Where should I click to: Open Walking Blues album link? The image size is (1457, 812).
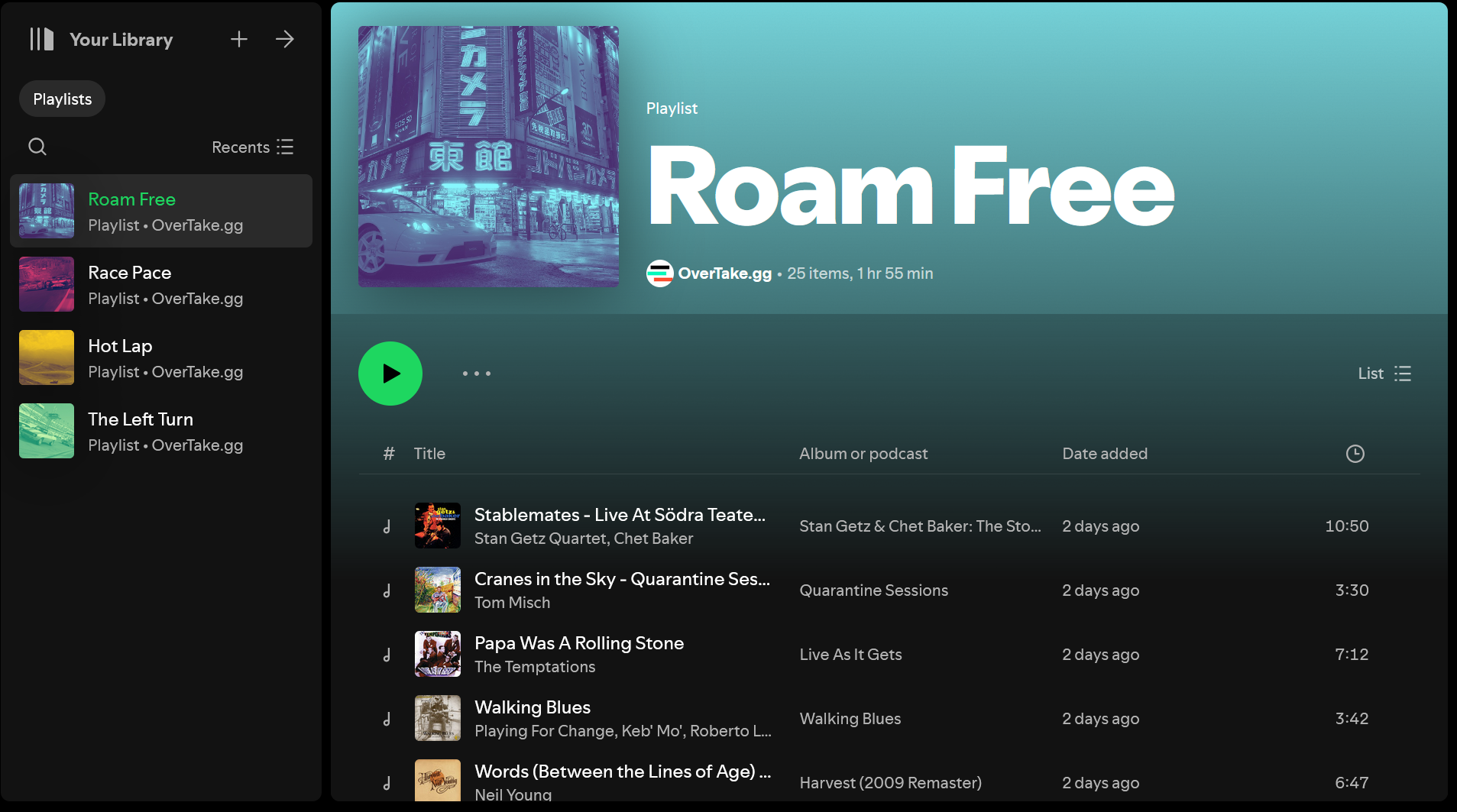pos(850,719)
